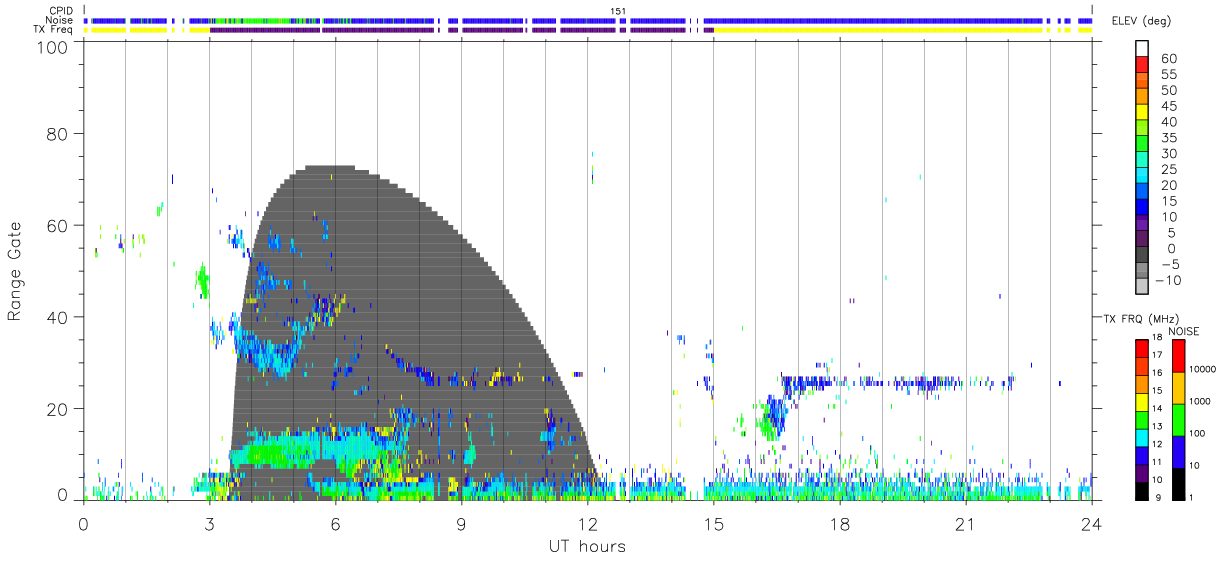Click the 24 tick on UT hours axis
The height and width of the screenshot is (567, 1228).
pos(1091,524)
